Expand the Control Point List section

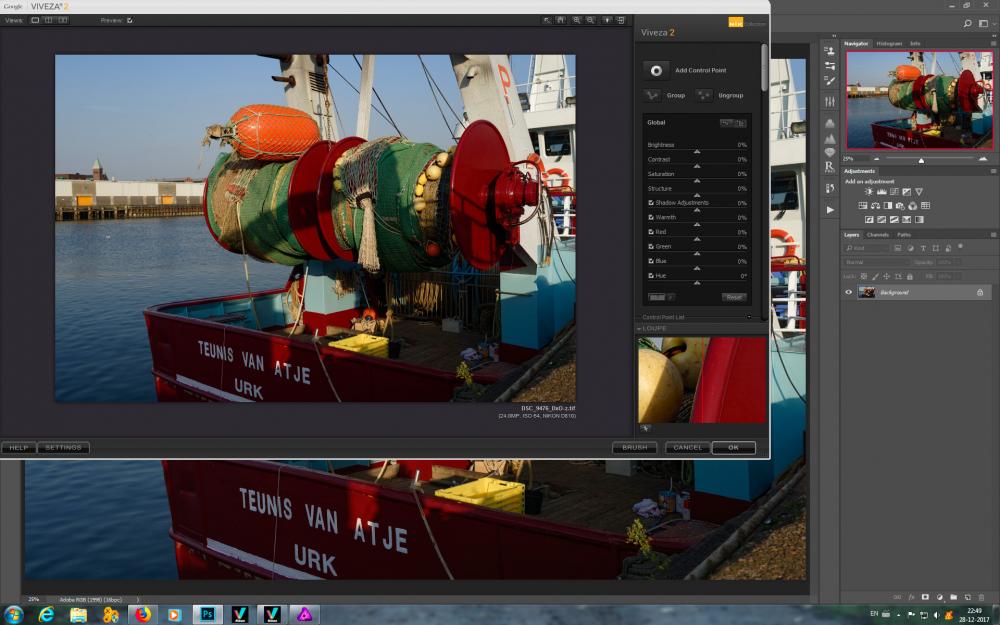(749, 317)
